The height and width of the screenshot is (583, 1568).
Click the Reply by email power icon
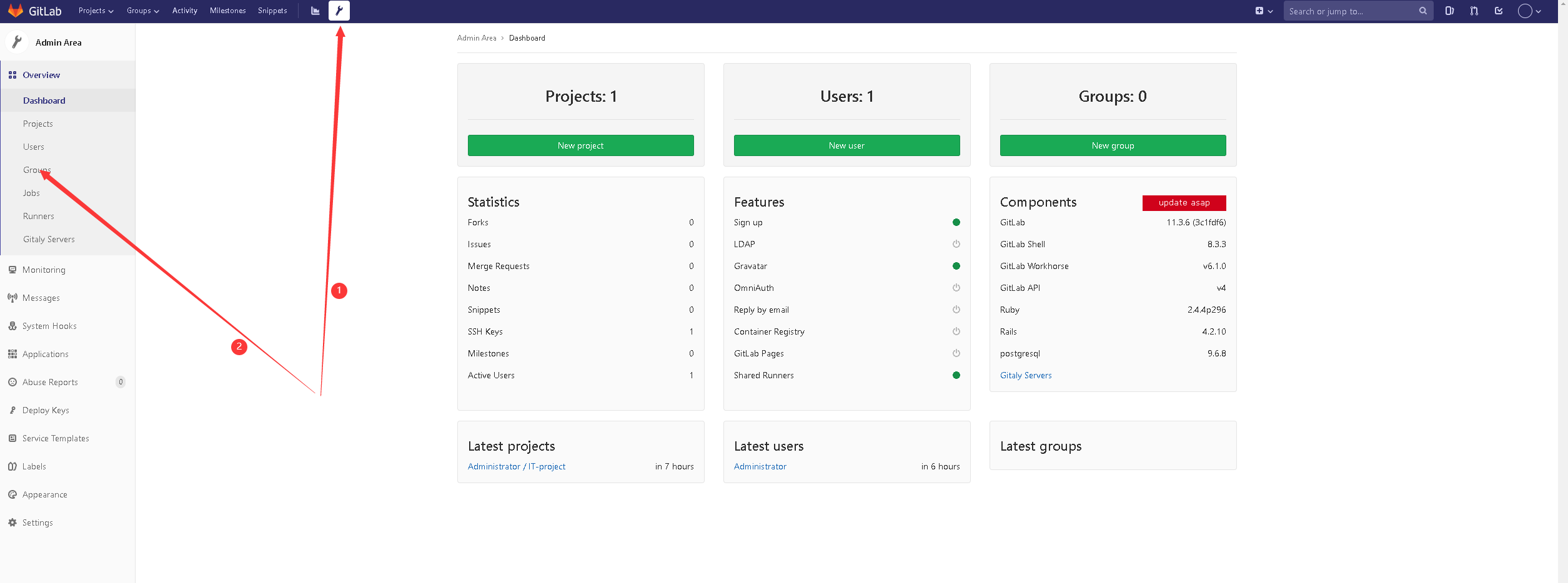click(956, 310)
